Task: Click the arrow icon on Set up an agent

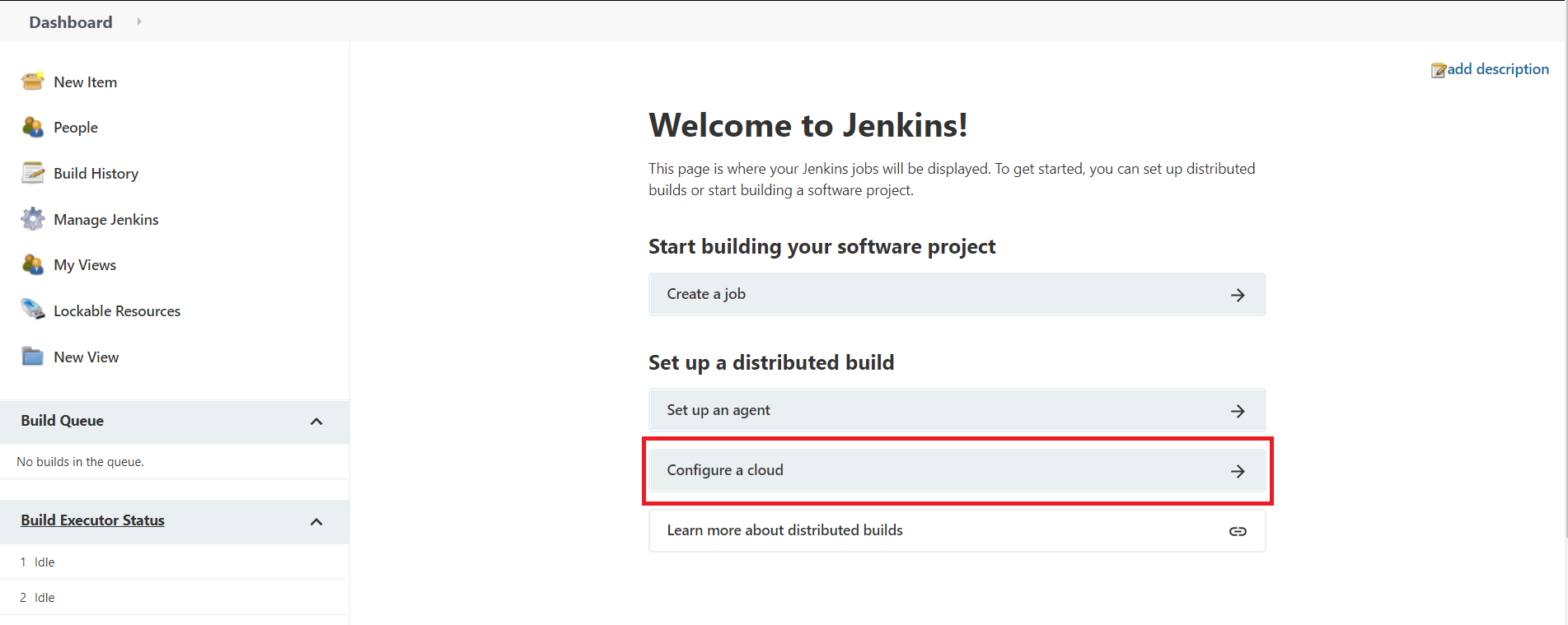Action: tap(1238, 411)
